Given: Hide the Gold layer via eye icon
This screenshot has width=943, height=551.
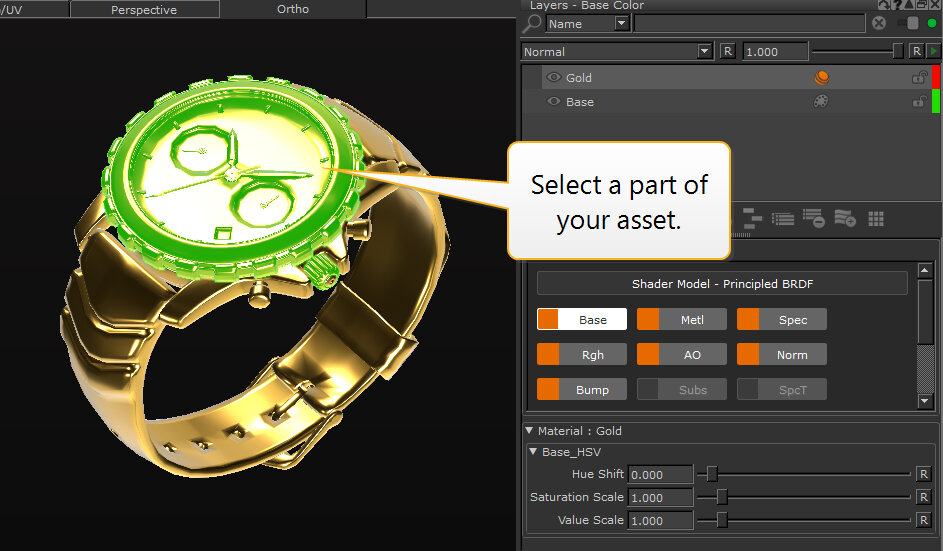Looking at the screenshot, I should [553, 77].
